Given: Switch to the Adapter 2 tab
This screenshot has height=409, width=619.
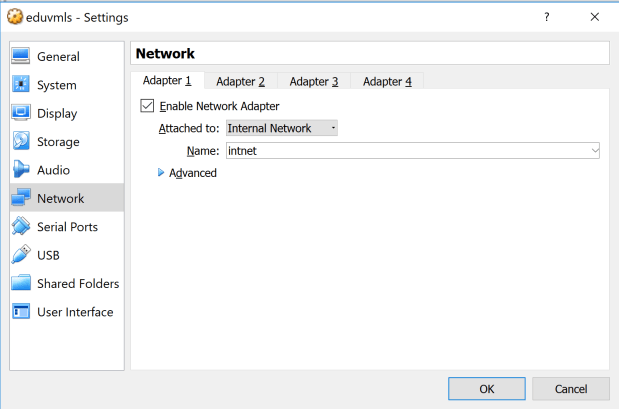Looking at the screenshot, I should [x=240, y=81].
